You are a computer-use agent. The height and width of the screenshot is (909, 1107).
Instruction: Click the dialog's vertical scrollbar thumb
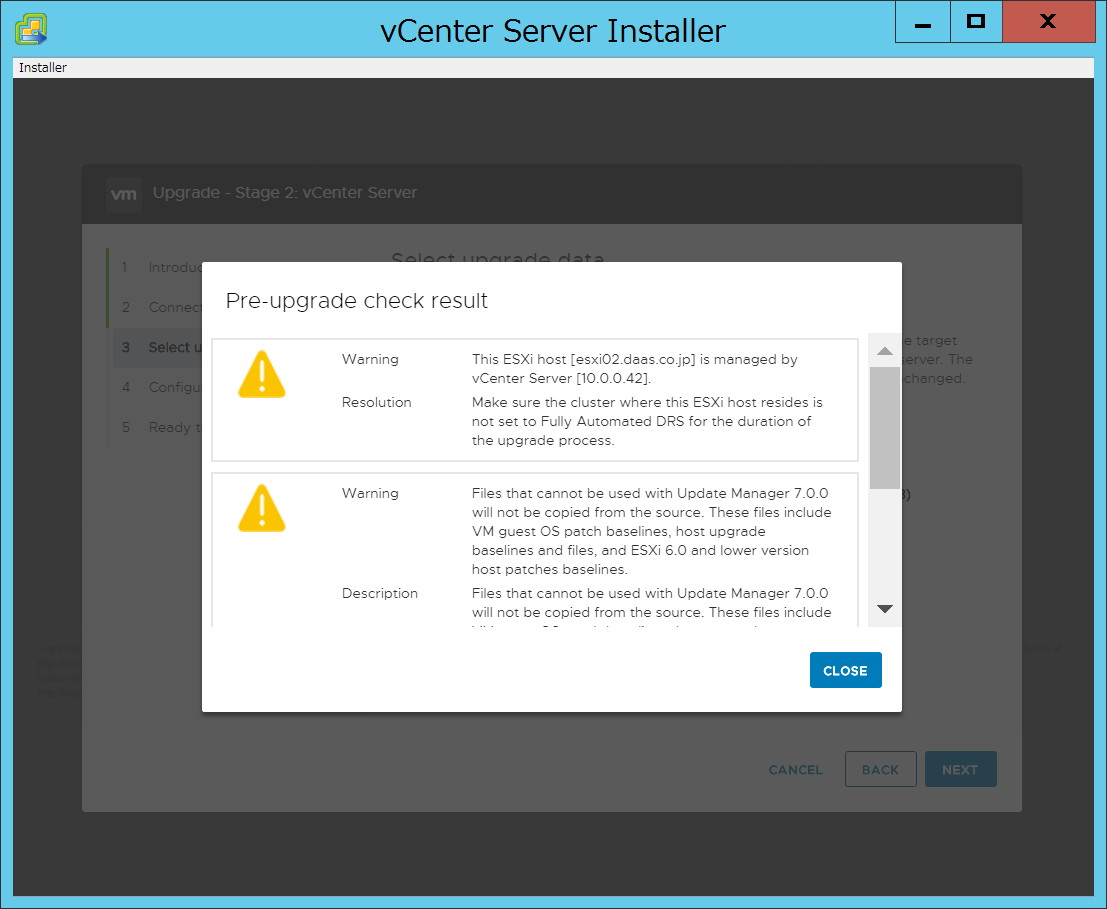pyautogui.click(x=885, y=428)
